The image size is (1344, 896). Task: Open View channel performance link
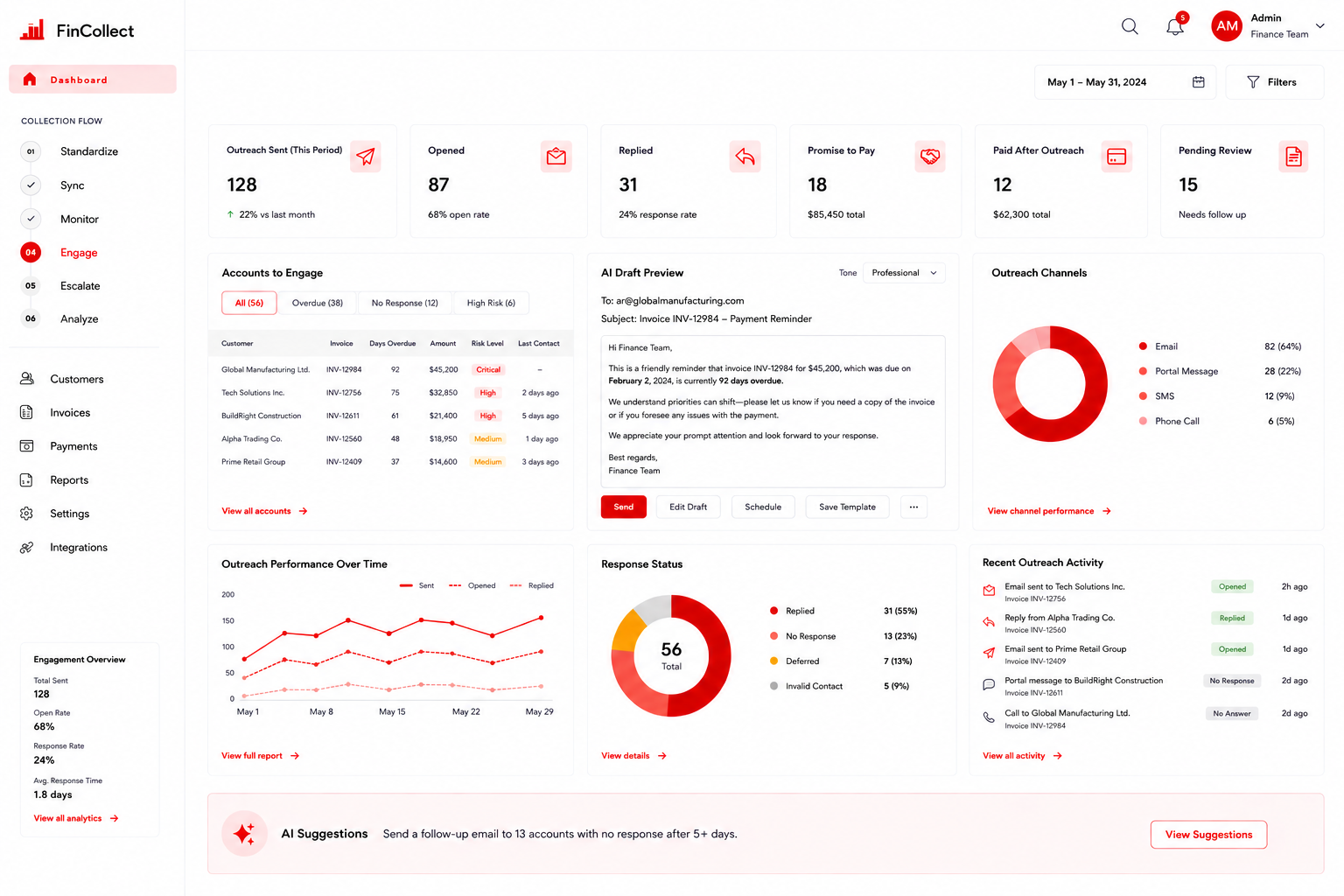pos(1049,511)
